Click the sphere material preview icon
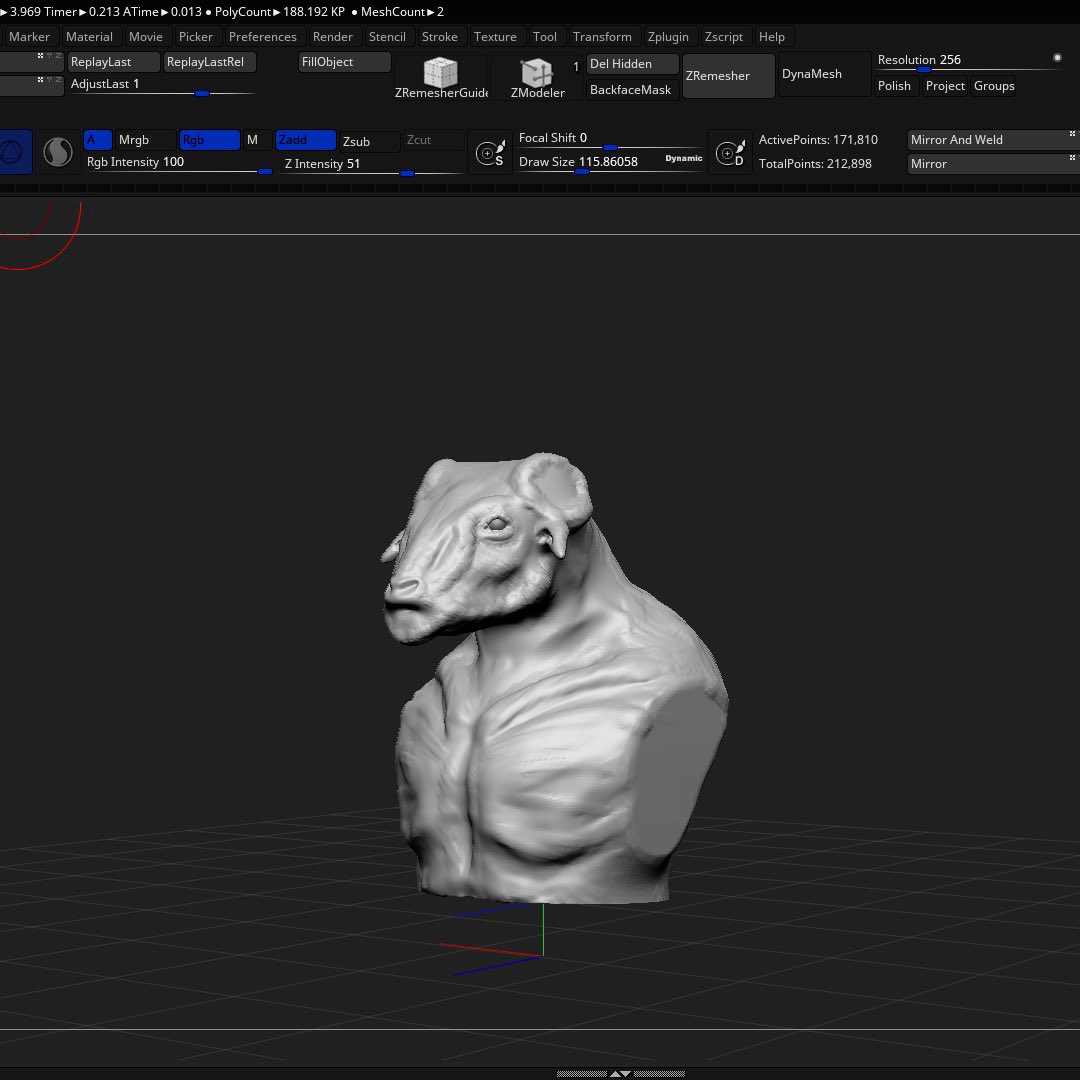Viewport: 1080px width, 1080px height. [58, 152]
